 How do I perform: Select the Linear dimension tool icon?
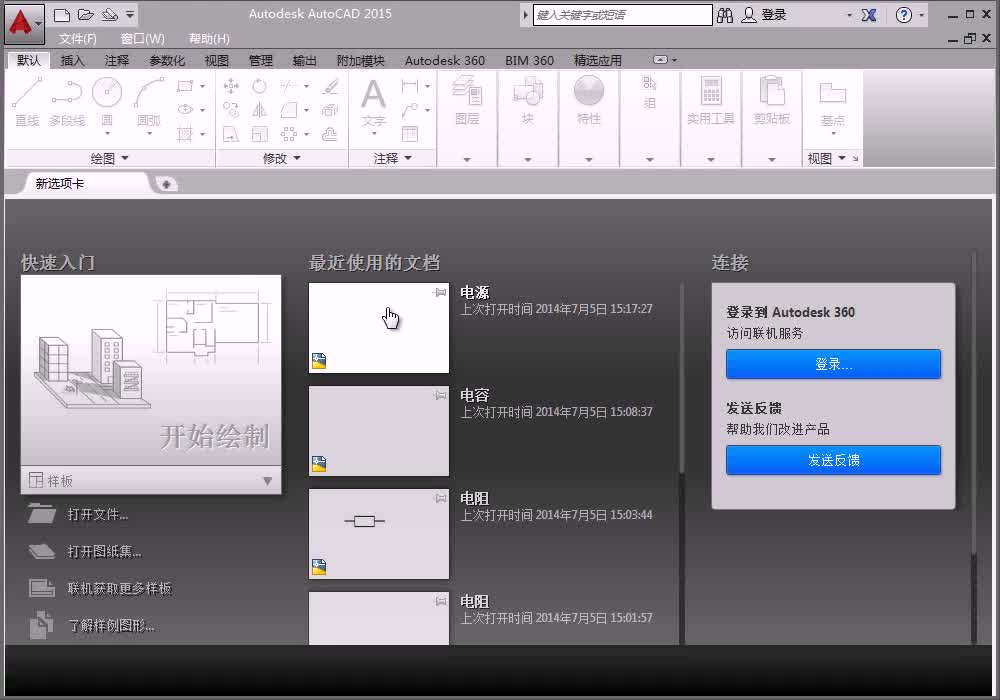click(410, 86)
